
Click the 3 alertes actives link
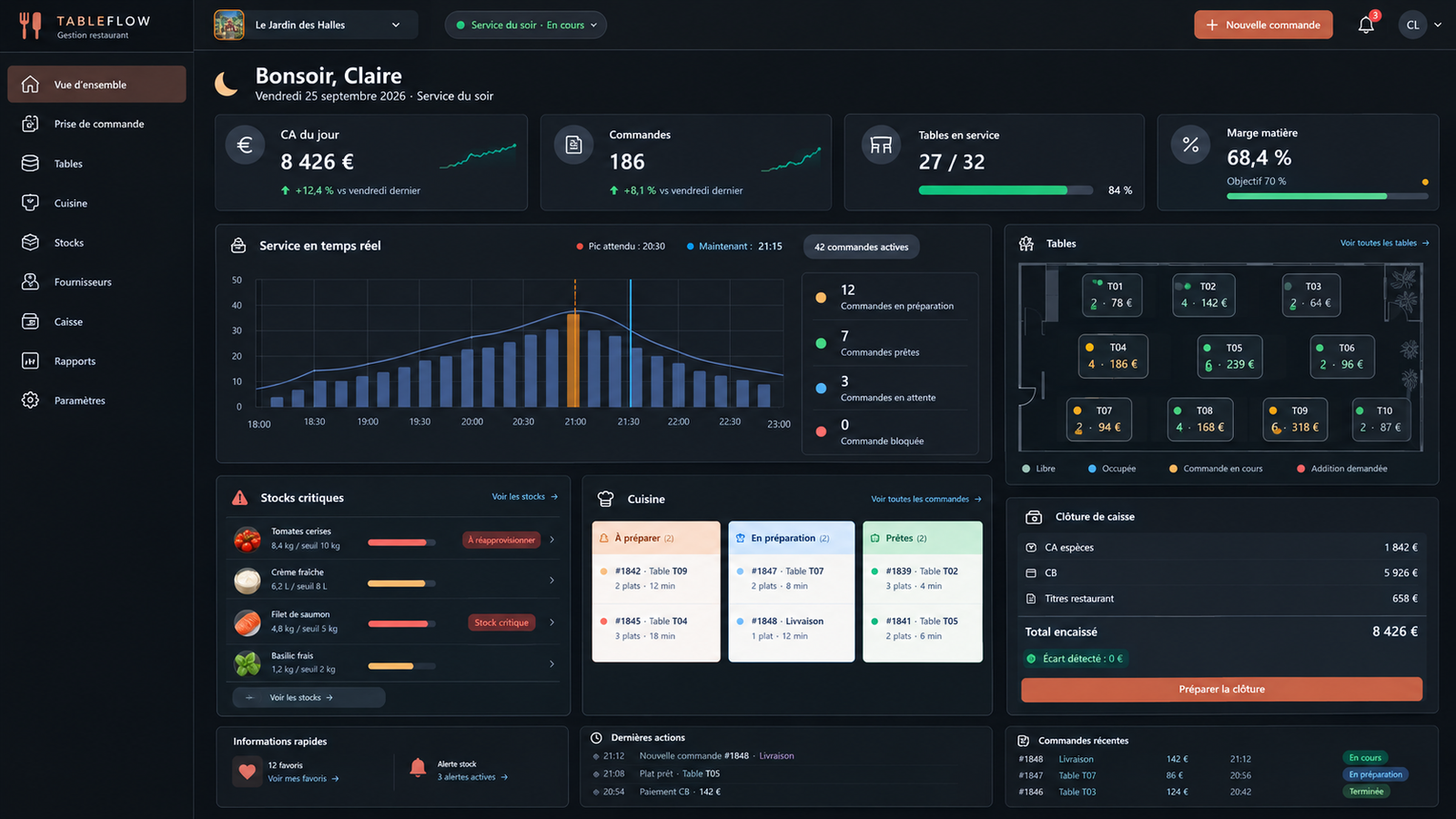coord(472,777)
